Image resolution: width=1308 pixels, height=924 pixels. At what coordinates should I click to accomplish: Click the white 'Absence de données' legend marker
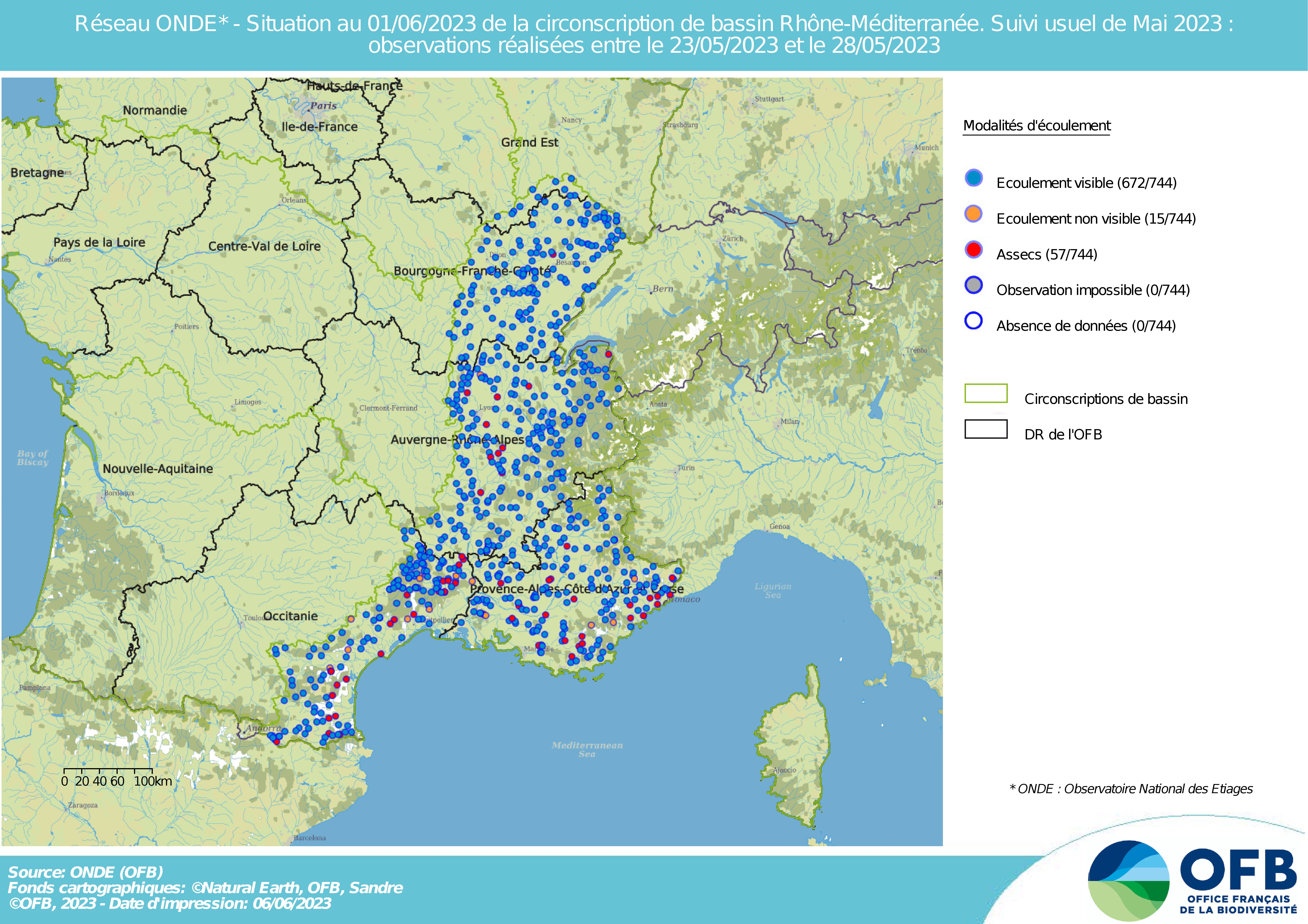pyautogui.click(x=974, y=320)
